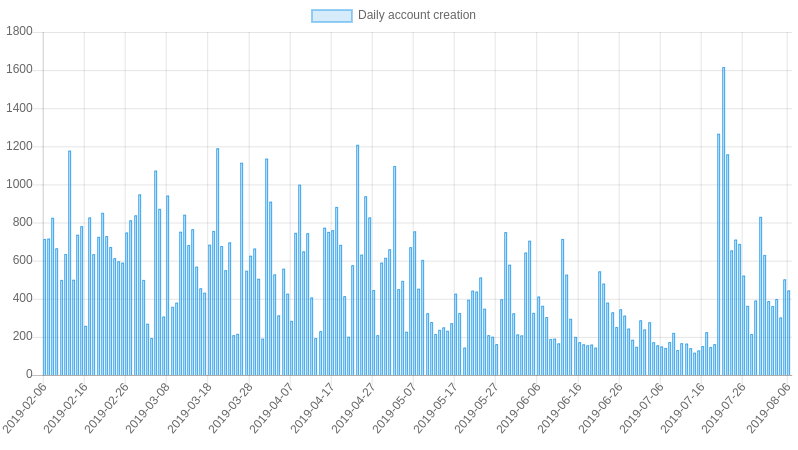Click x-axis date 2019-02-06
Viewport: 798px width, 450px height.
[25, 408]
